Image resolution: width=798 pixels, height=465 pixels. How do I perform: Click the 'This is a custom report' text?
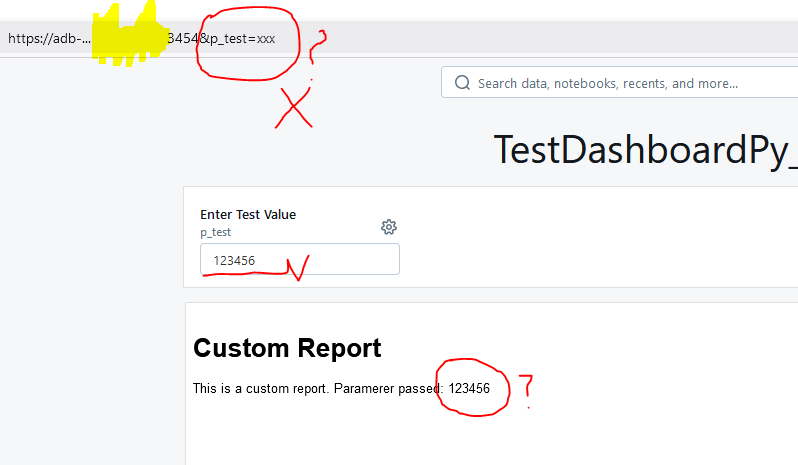pyautogui.click(x=260, y=388)
